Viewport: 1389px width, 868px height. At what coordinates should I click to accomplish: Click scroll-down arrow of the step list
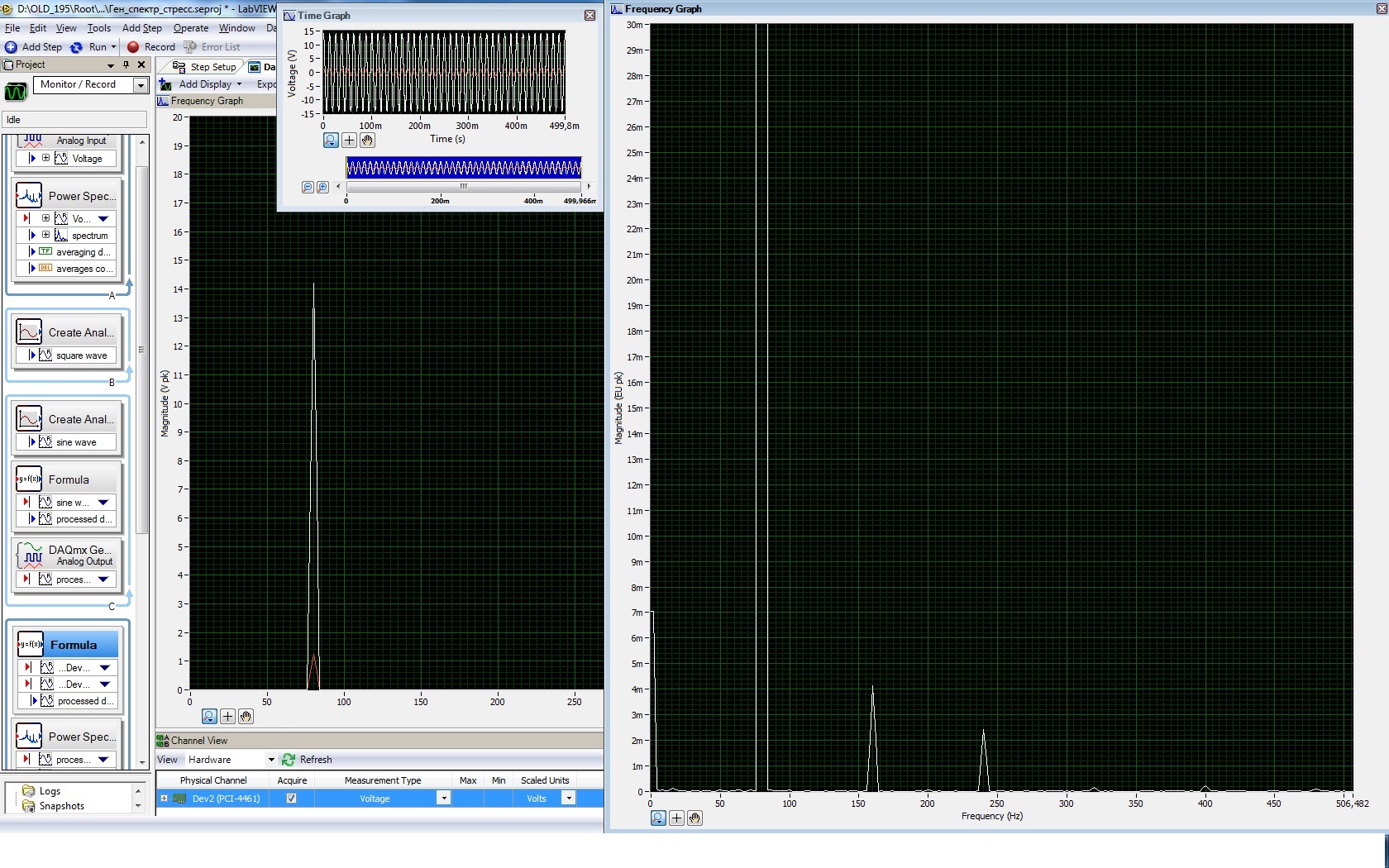click(x=141, y=762)
